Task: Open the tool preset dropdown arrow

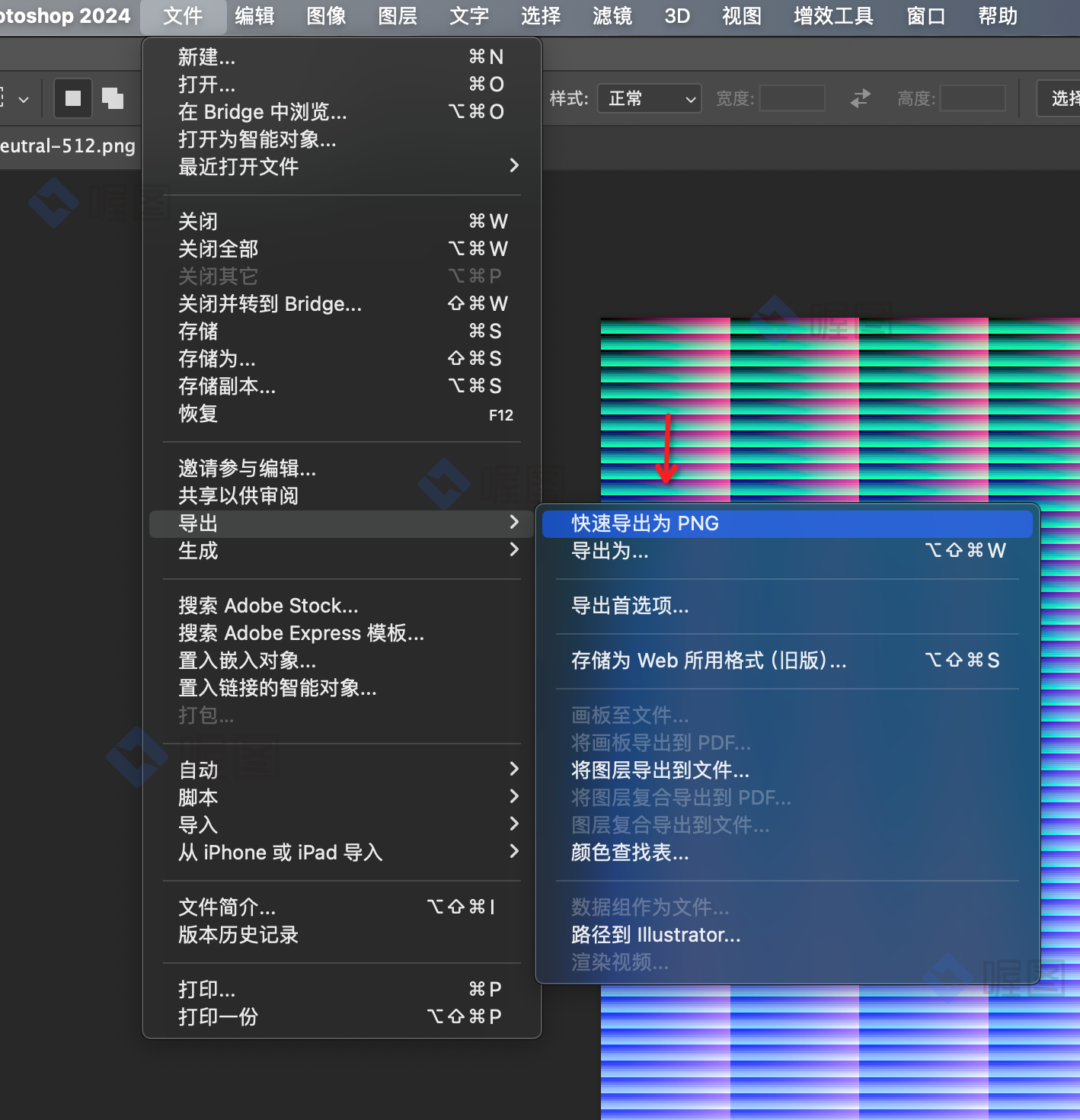Action: (24, 99)
